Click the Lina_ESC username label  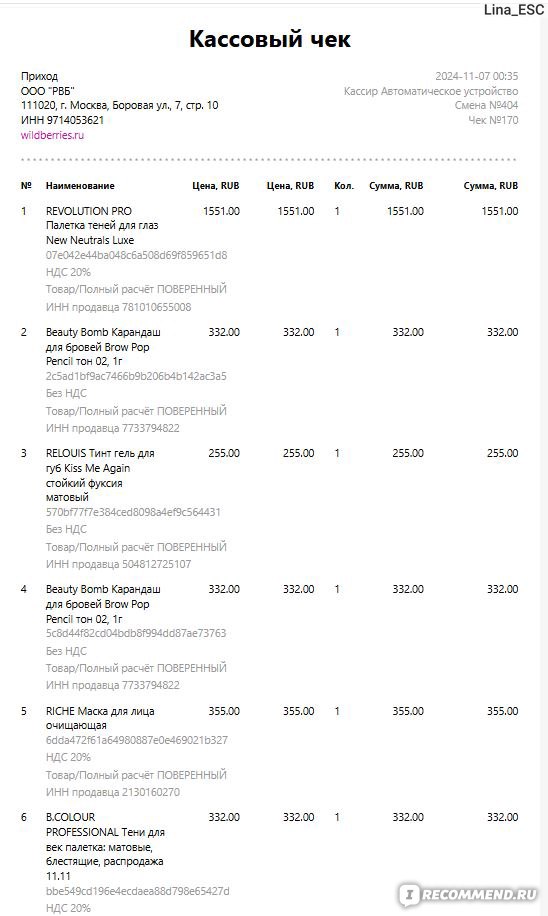click(514, 9)
